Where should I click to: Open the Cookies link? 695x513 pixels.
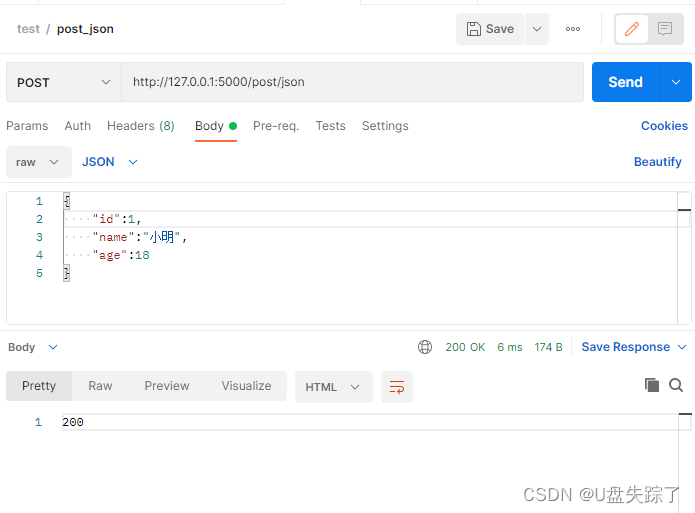[x=664, y=126]
